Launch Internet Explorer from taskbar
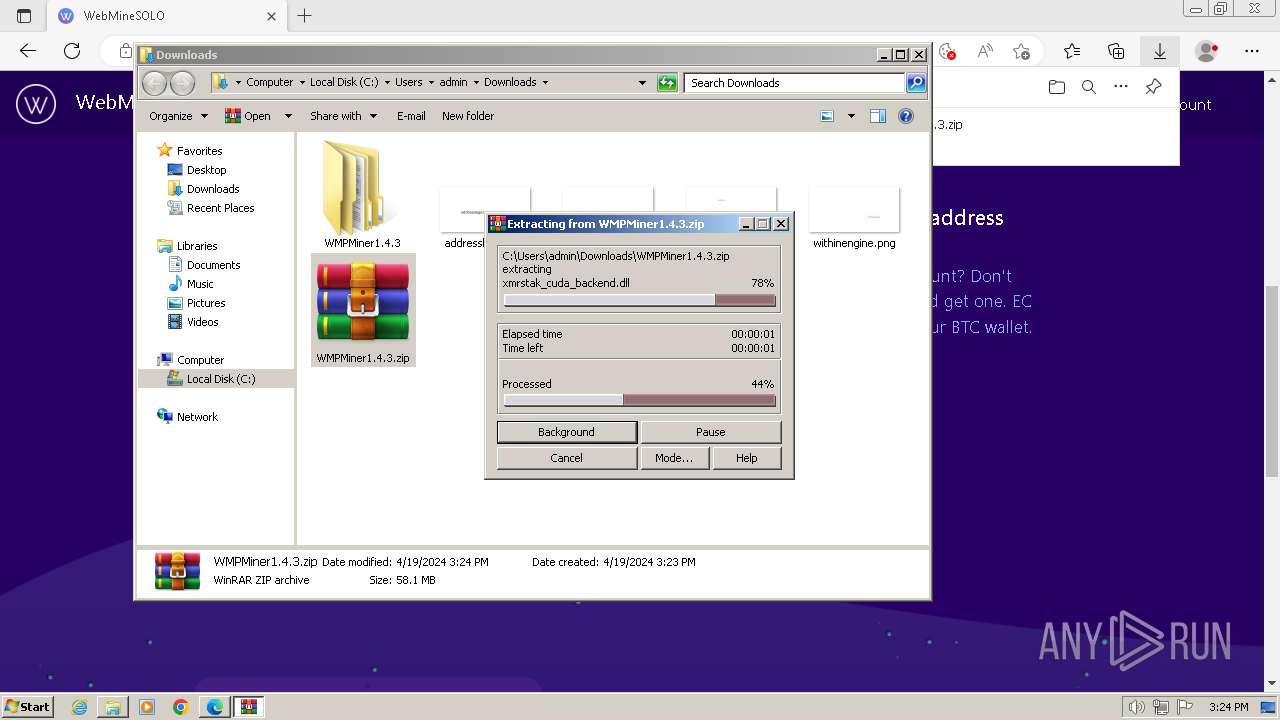 (x=79, y=707)
